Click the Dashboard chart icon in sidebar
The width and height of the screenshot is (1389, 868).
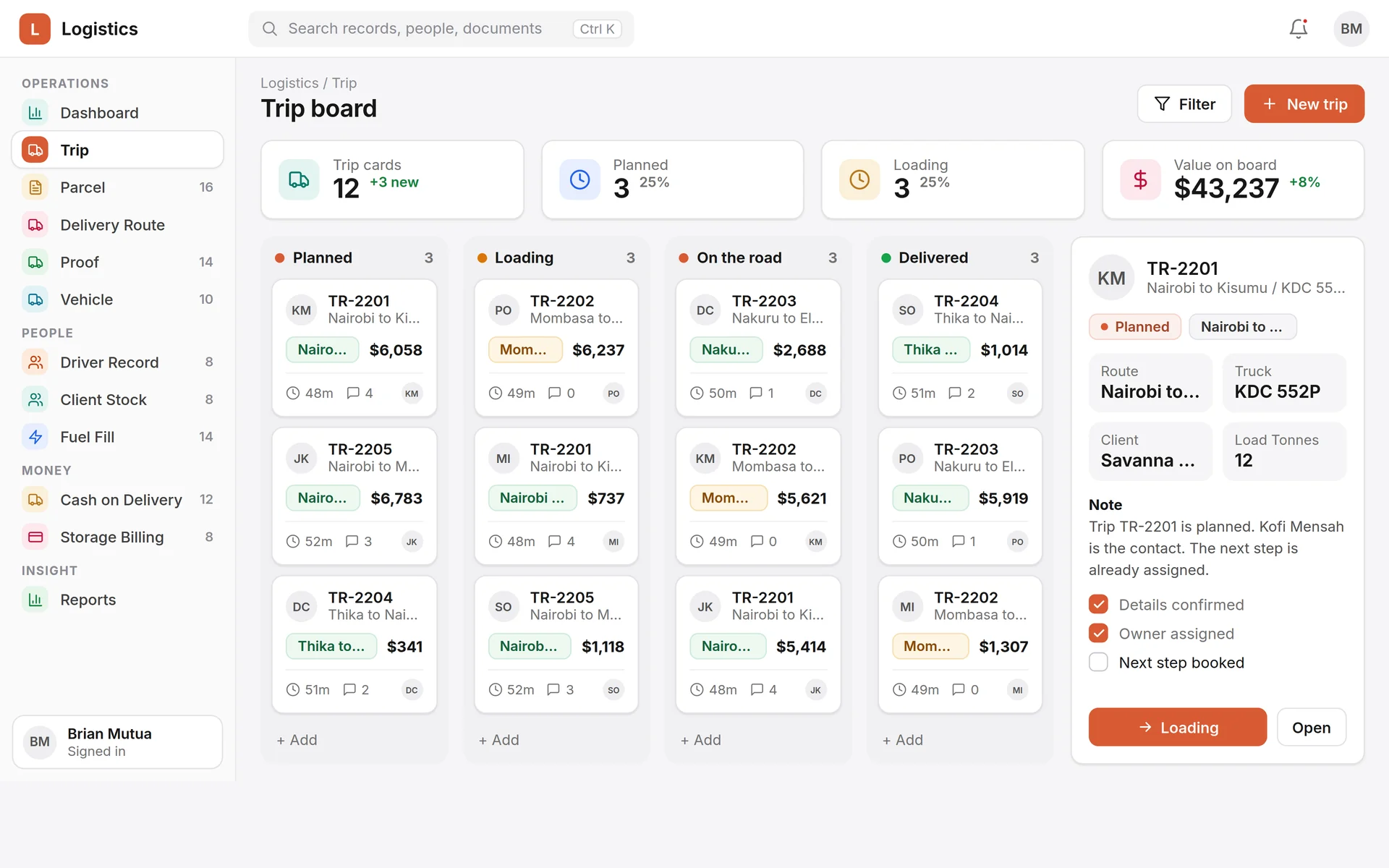(x=35, y=113)
